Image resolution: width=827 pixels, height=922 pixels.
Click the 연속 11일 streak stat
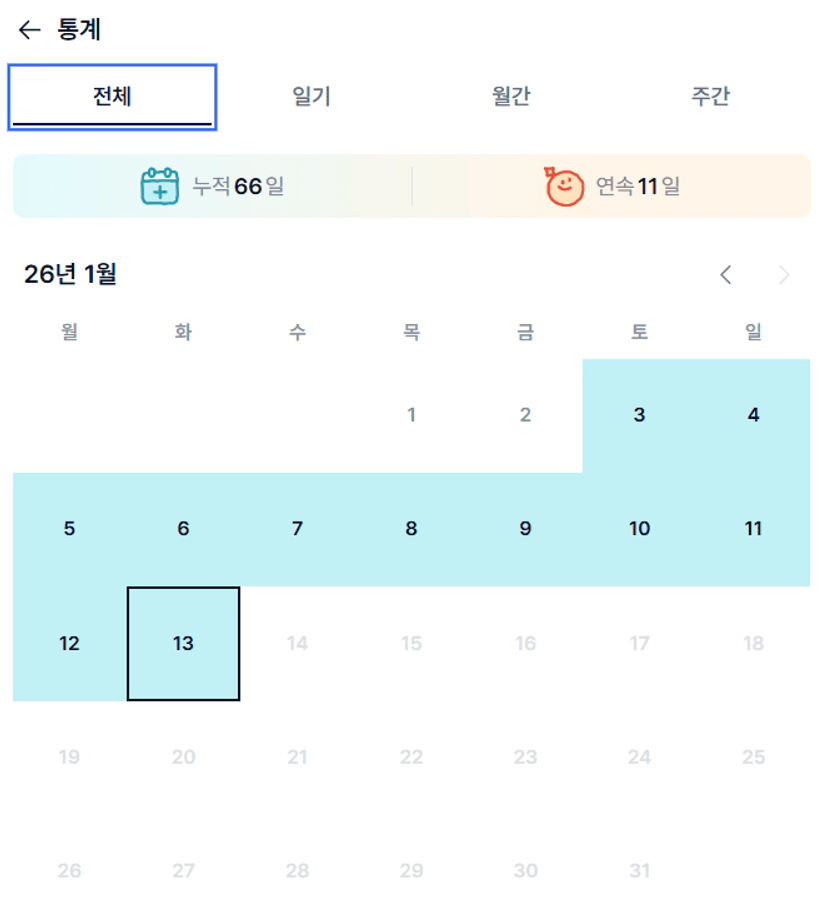638,186
